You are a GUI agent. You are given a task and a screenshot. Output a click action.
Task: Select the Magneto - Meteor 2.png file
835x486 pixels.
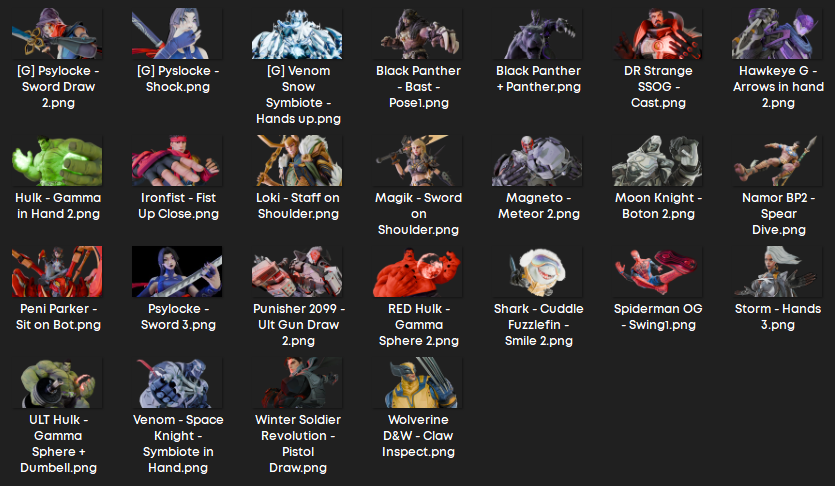point(537,161)
